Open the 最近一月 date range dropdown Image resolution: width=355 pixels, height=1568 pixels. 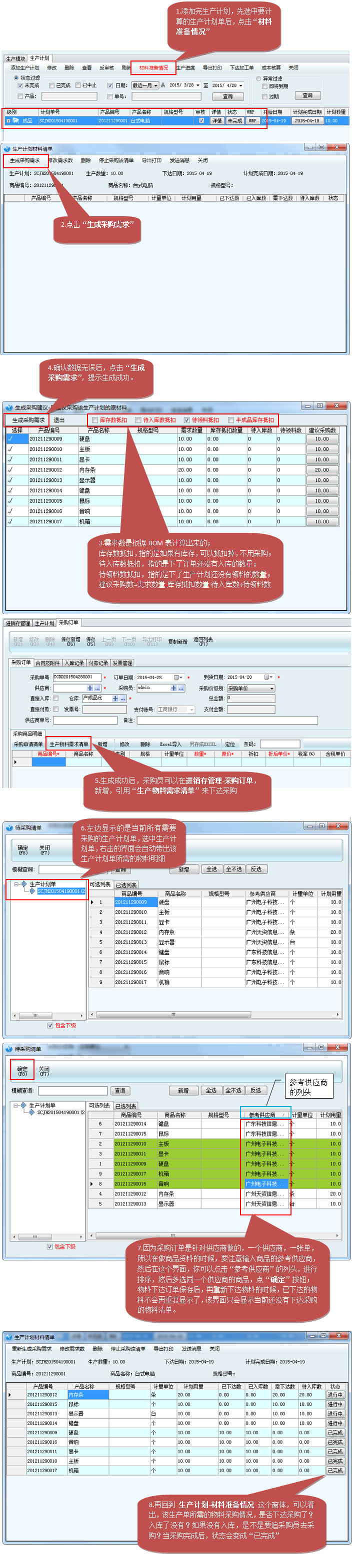156,86
